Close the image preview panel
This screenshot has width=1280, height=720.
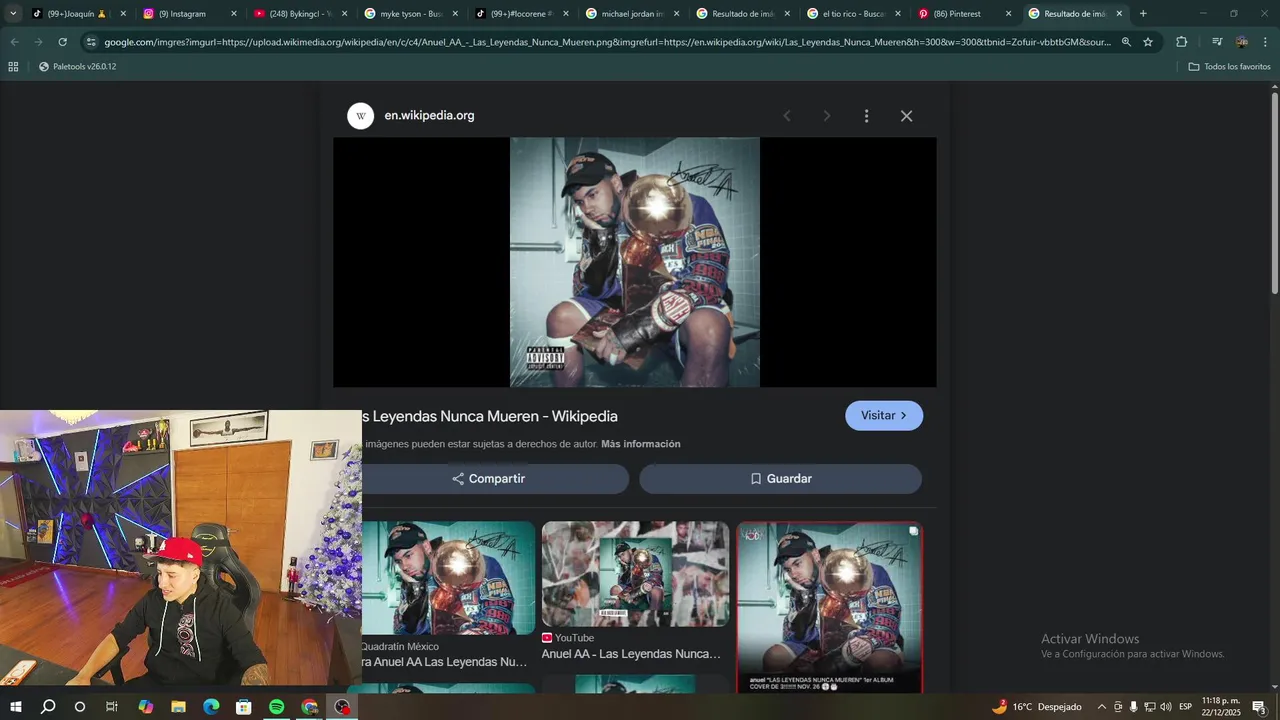tap(906, 116)
